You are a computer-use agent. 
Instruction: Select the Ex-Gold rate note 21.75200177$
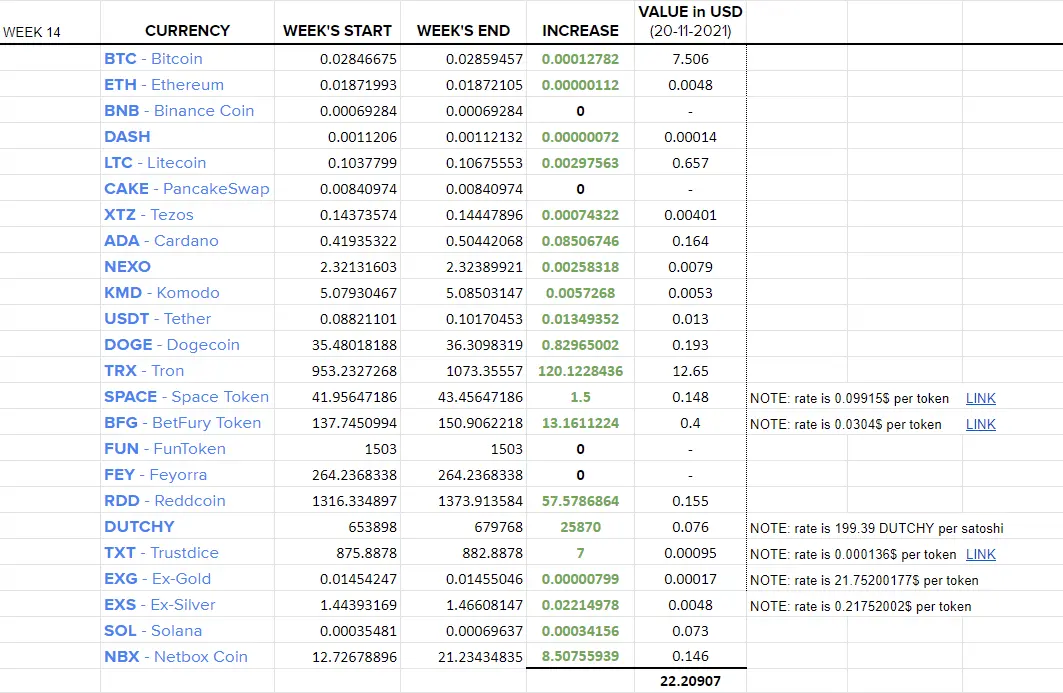pyautogui.click(x=864, y=580)
